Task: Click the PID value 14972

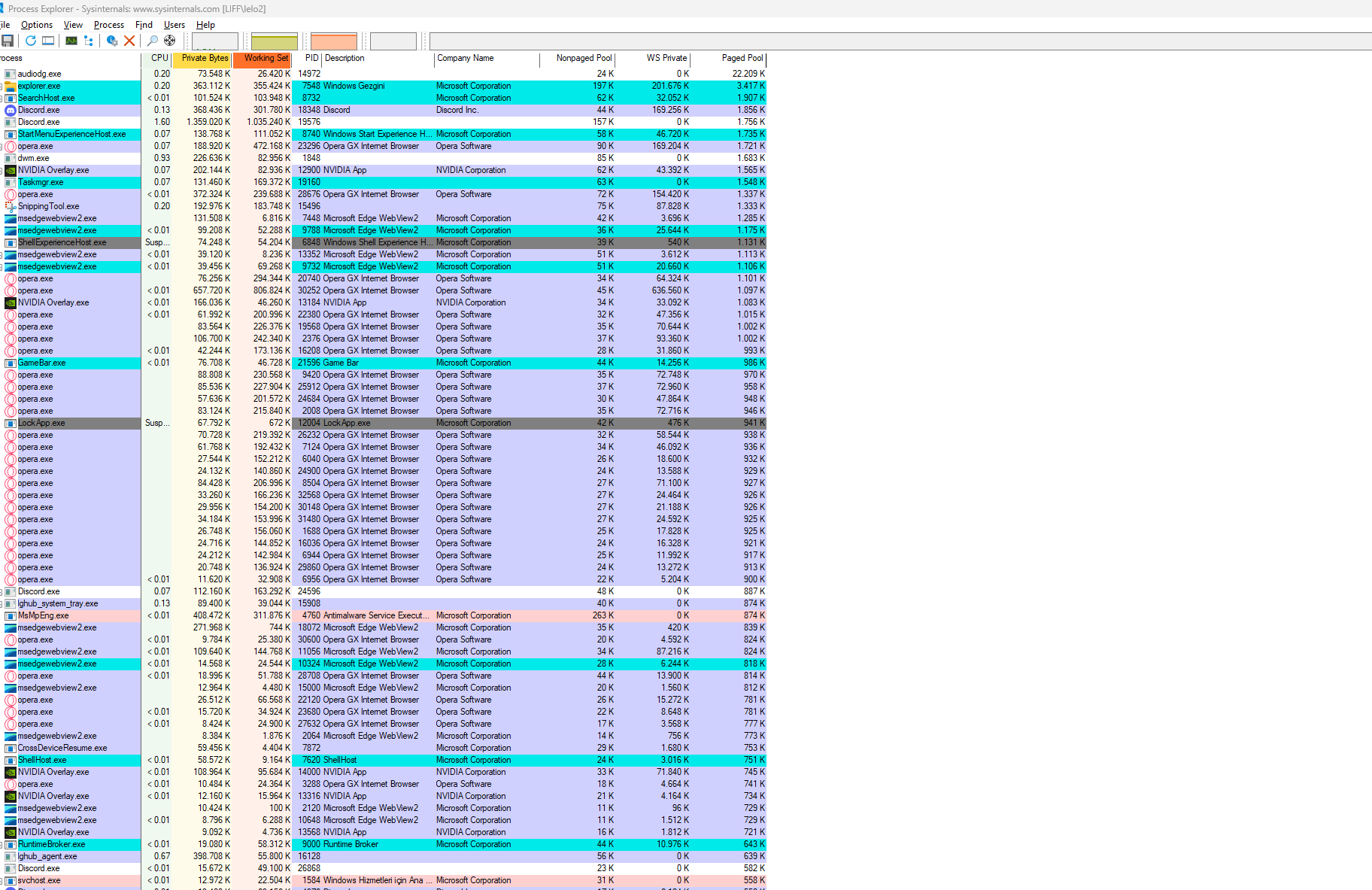Action: point(309,74)
